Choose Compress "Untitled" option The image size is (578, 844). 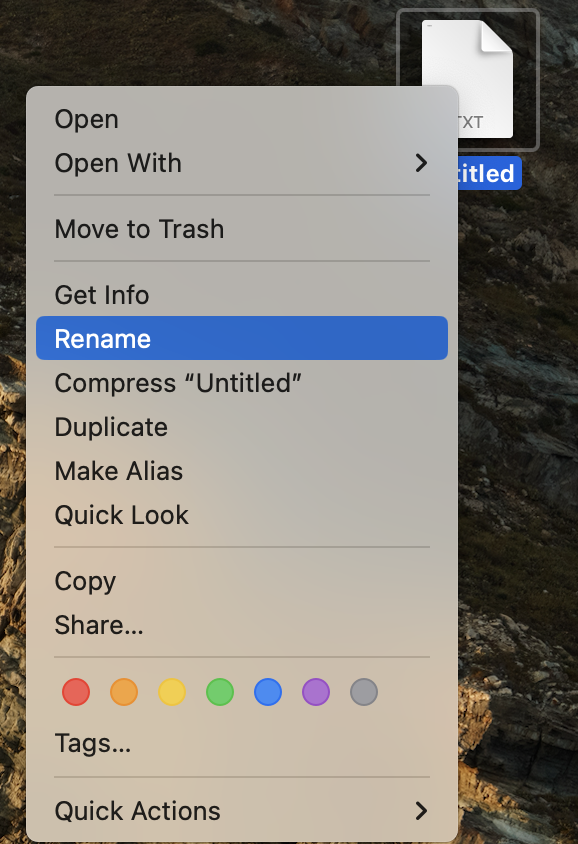pos(242,383)
